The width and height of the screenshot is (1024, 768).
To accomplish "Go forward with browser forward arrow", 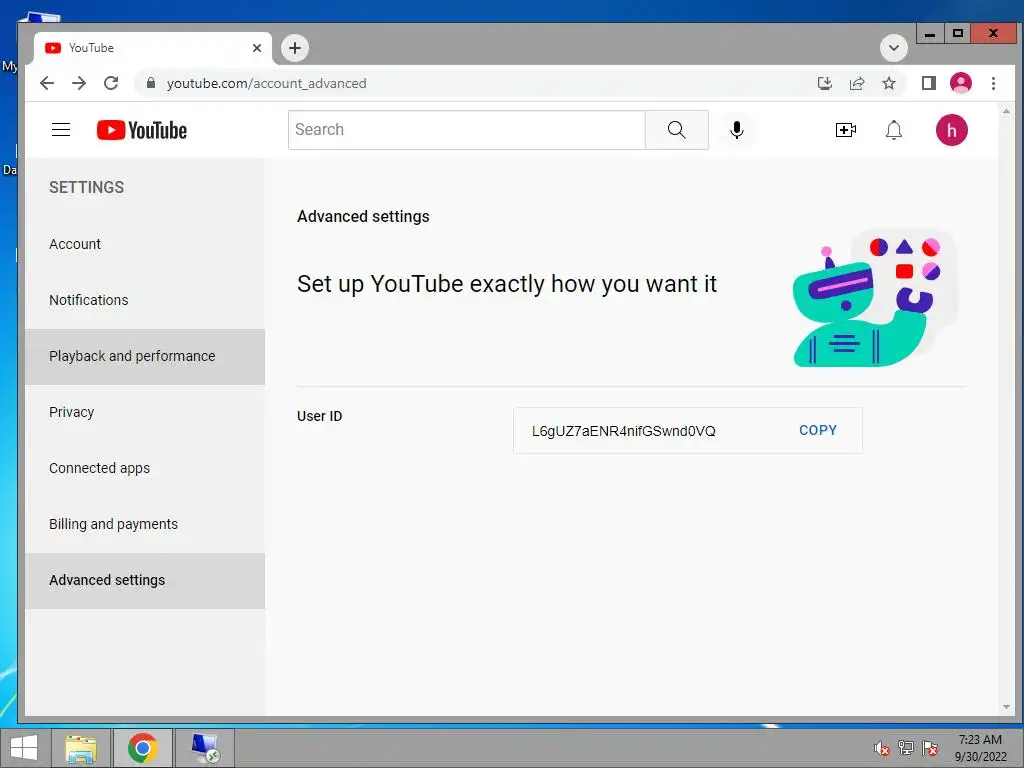I will (x=79, y=83).
